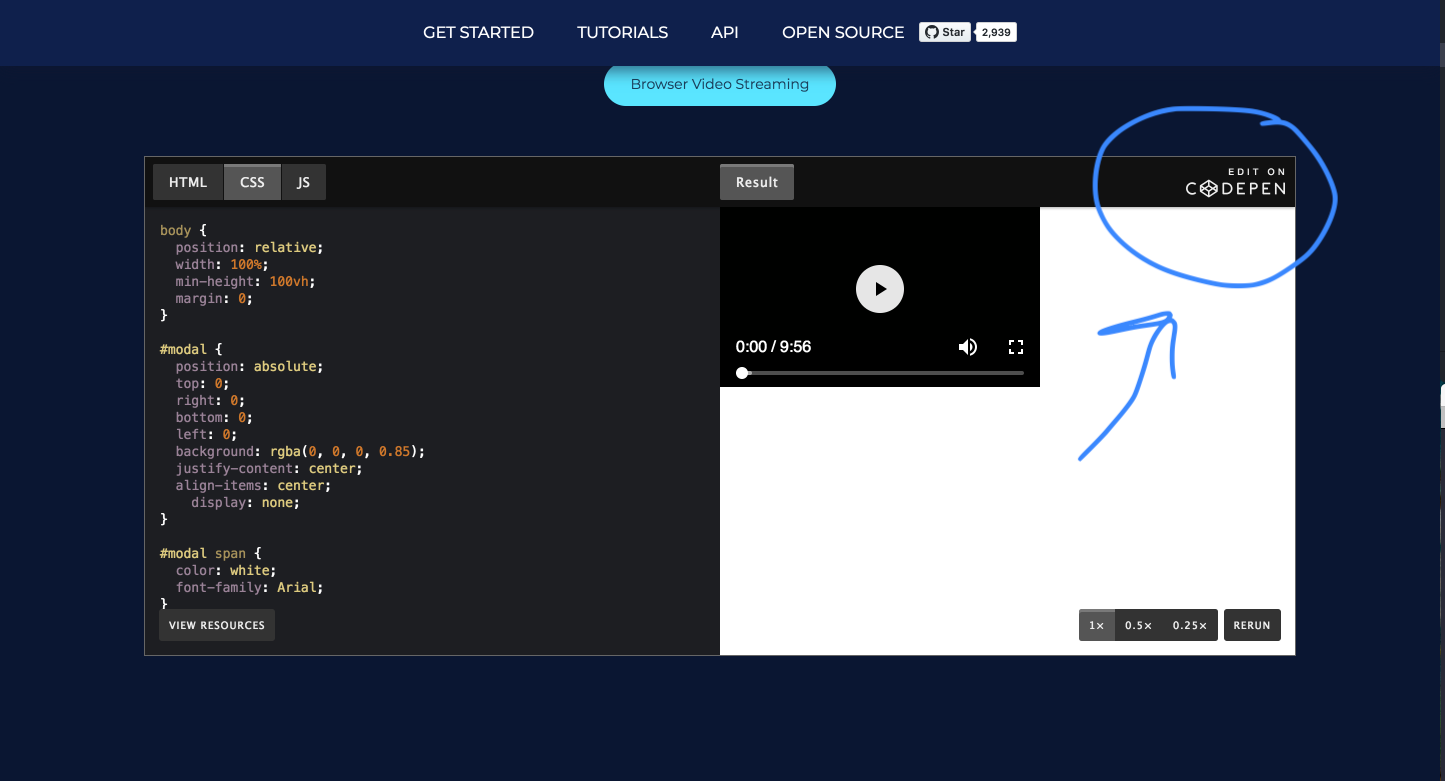Open the TUTORIALS navigation item
The width and height of the screenshot is (1445, 781).
coord(622,32)
